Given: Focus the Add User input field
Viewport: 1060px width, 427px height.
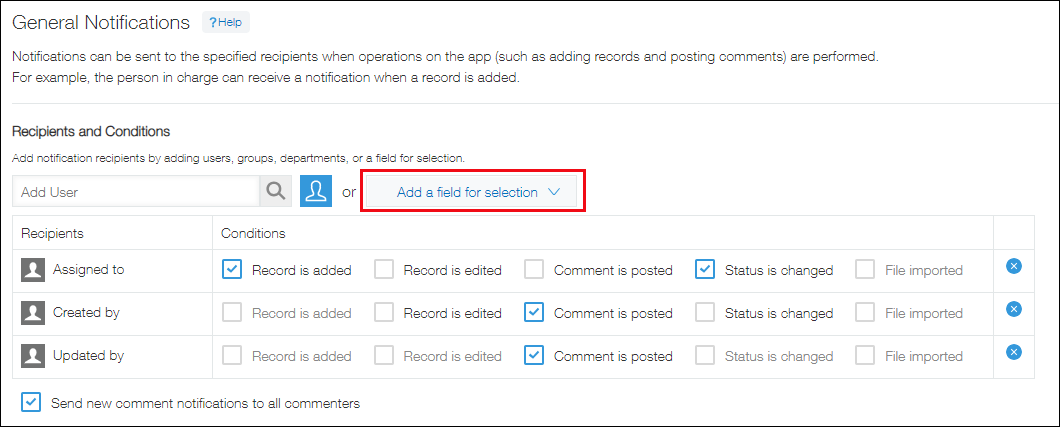Looking at the screenshot, I should pyautogui.click(x=136, y=191).
